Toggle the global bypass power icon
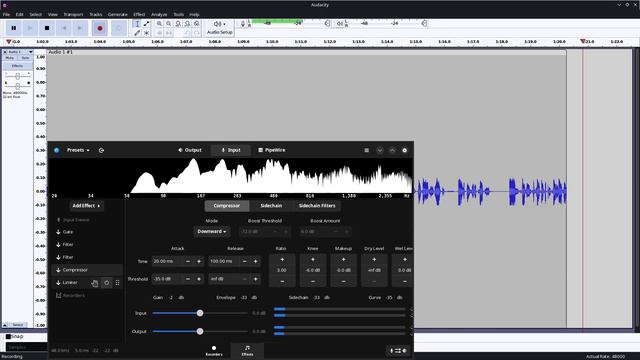 tap(57, 150)
